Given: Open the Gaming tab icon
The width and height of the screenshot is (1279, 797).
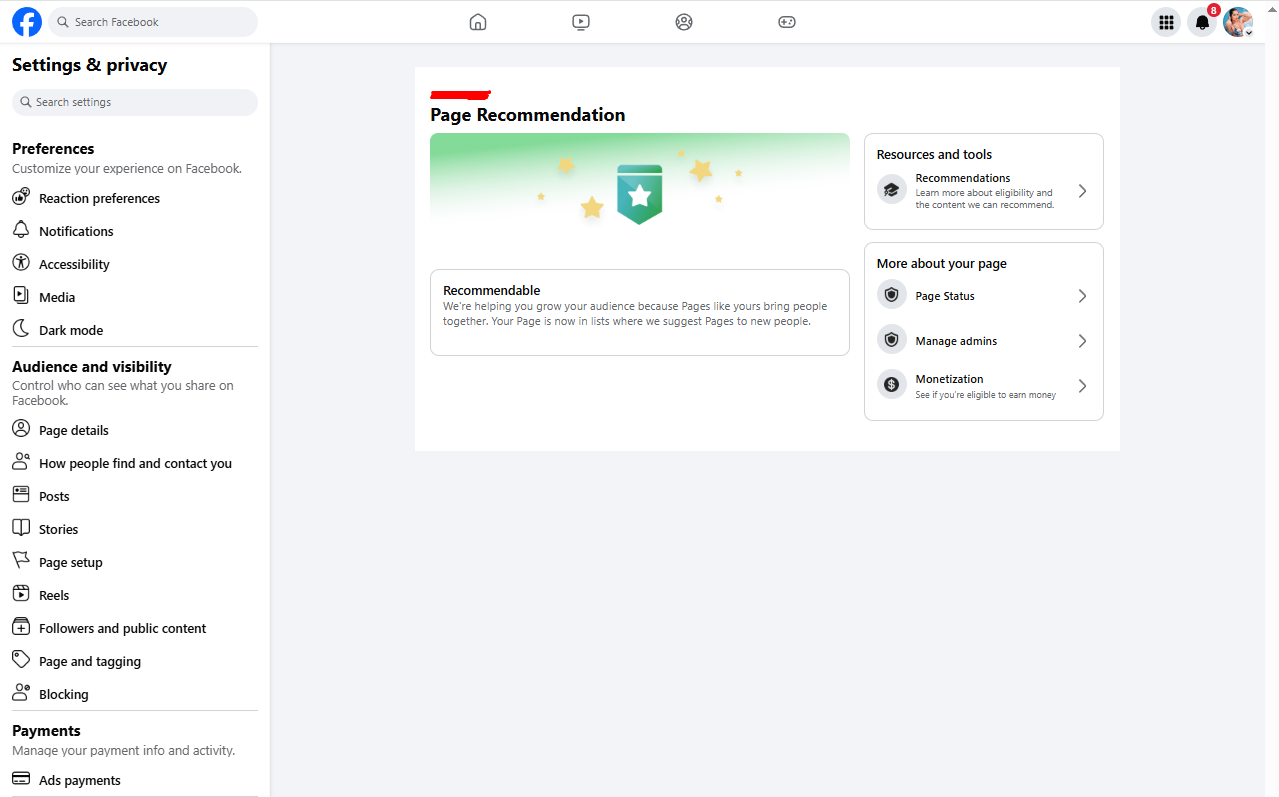Looking at the screenshot, I should [787, 22].
